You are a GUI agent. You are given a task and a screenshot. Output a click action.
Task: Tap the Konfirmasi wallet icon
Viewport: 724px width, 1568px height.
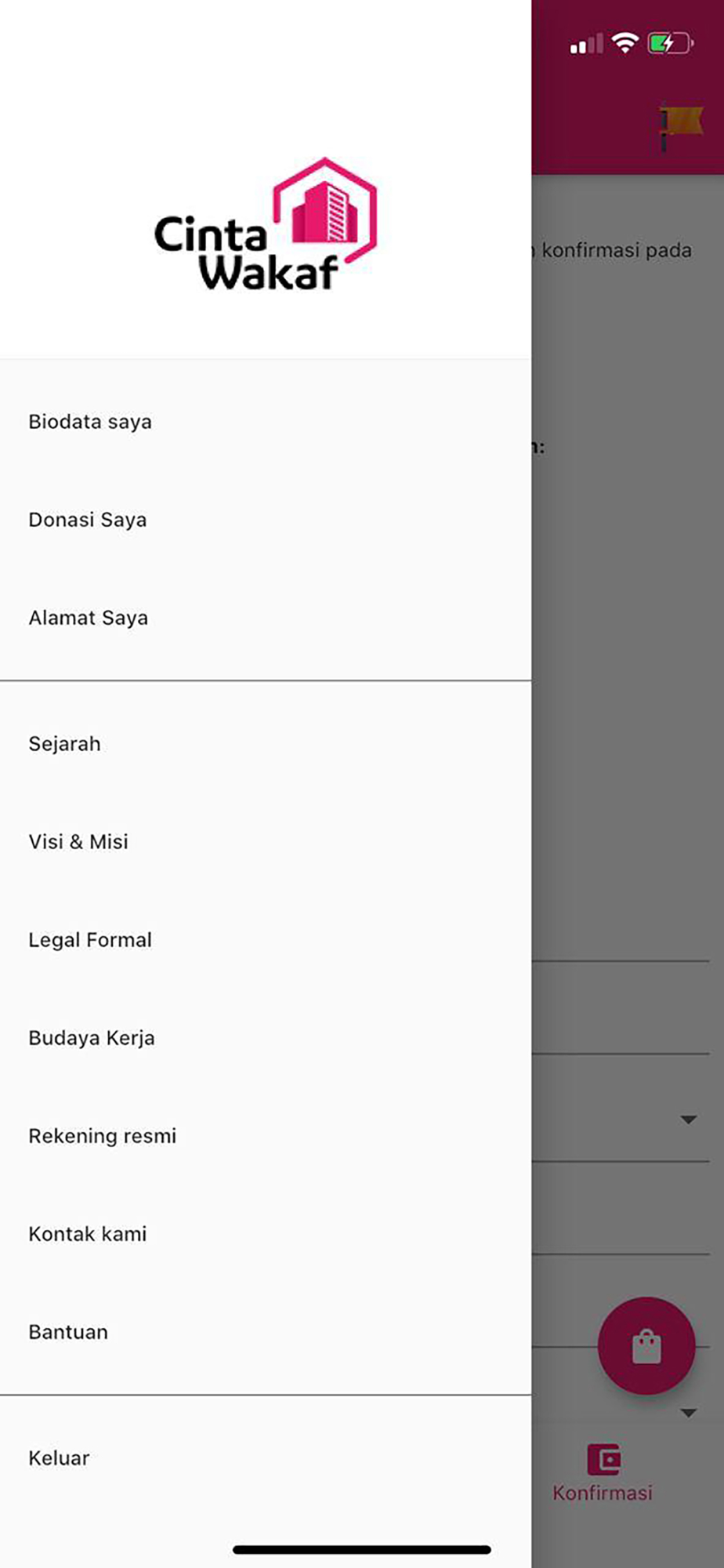click(603, 1460)
